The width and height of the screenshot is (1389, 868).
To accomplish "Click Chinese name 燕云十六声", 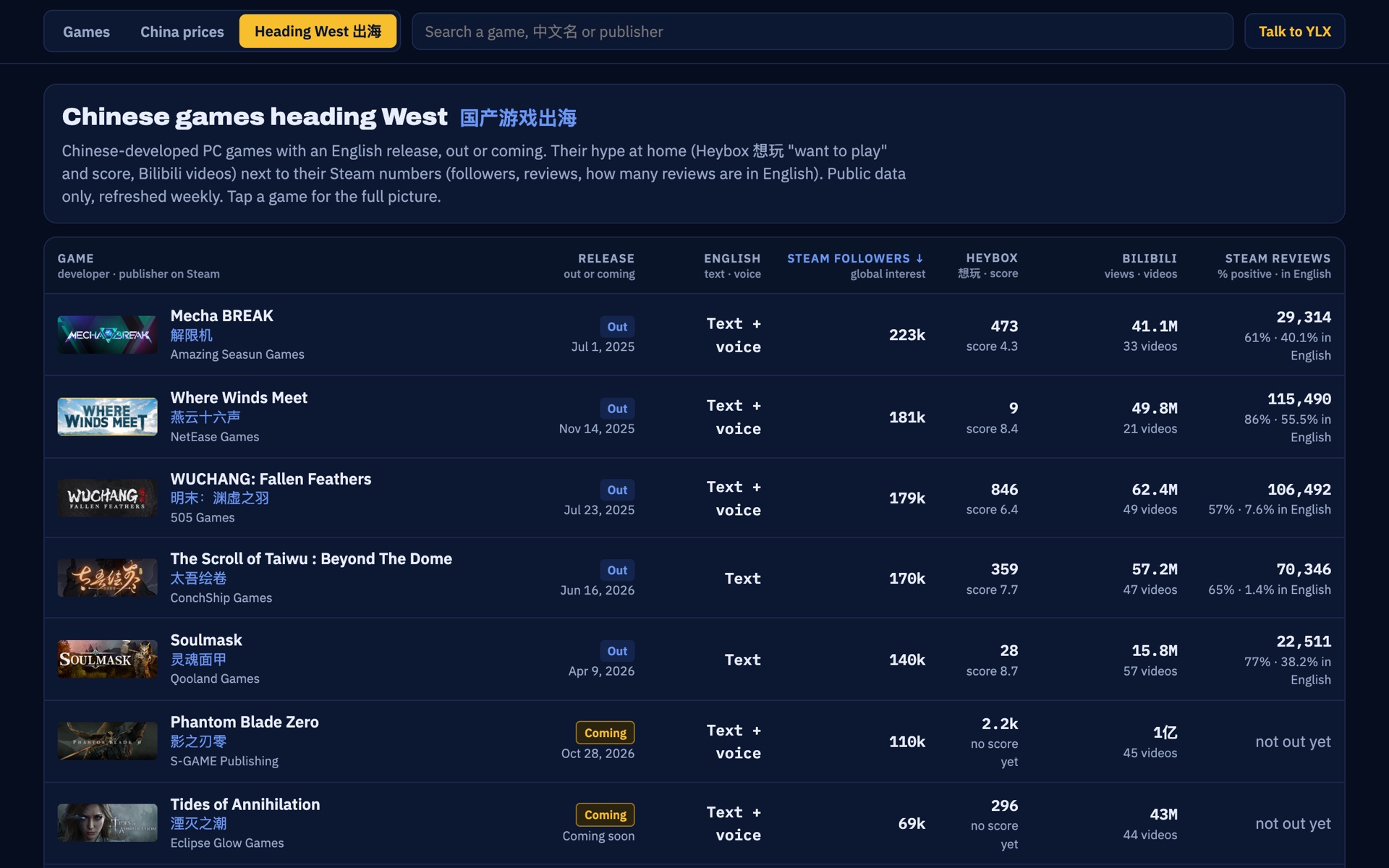I will (205, 417).
